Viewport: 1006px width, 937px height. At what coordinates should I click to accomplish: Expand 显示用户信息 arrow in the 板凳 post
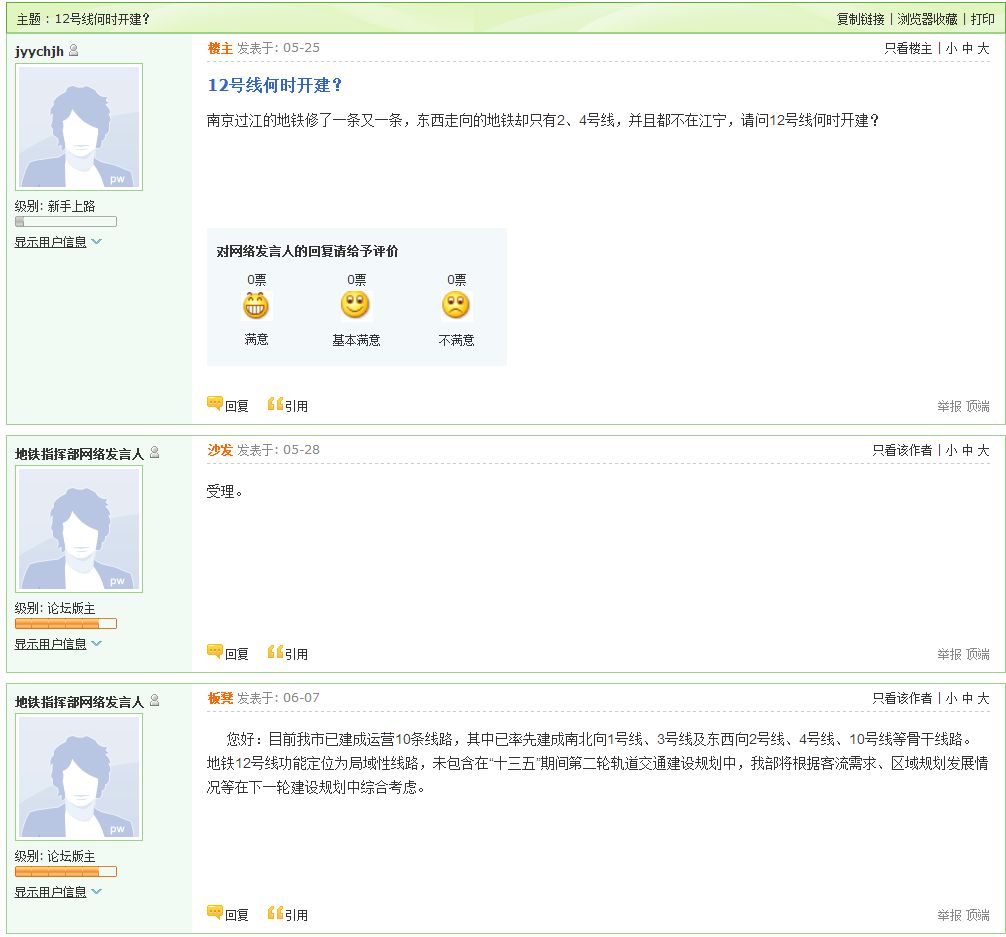pyautogui.click(x=96, y=891)
